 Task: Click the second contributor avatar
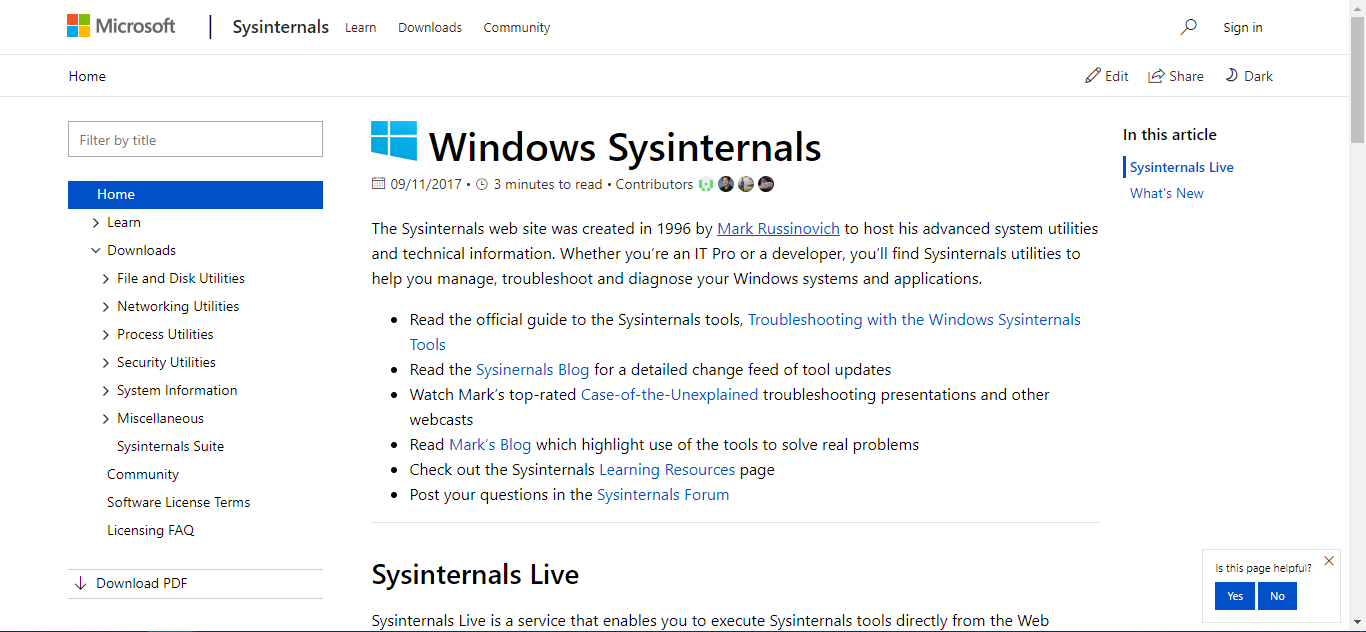click(726, 184)
